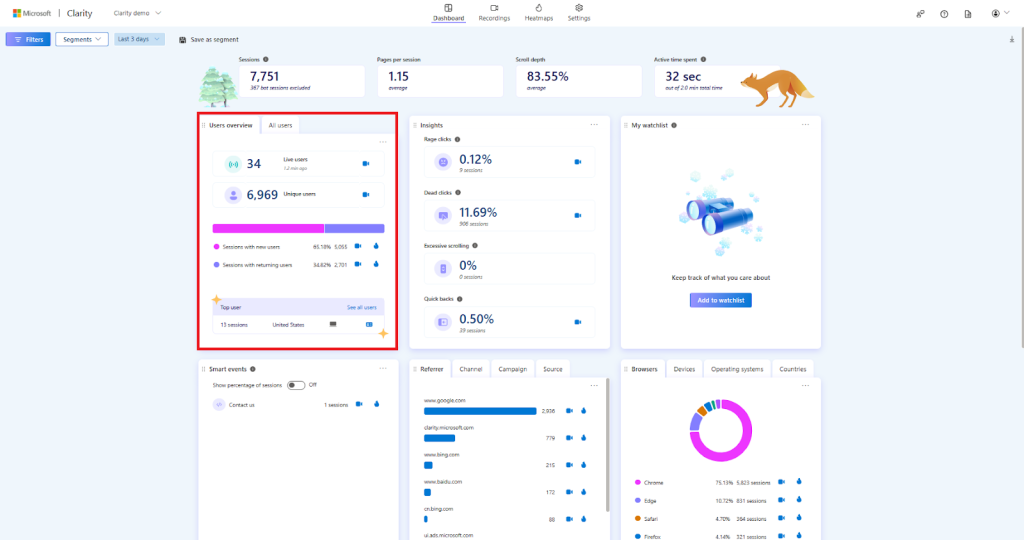This screenshot has height=540, width=1024.
Task: Open the Last 3 days date range dropdown
Action: 139,39
